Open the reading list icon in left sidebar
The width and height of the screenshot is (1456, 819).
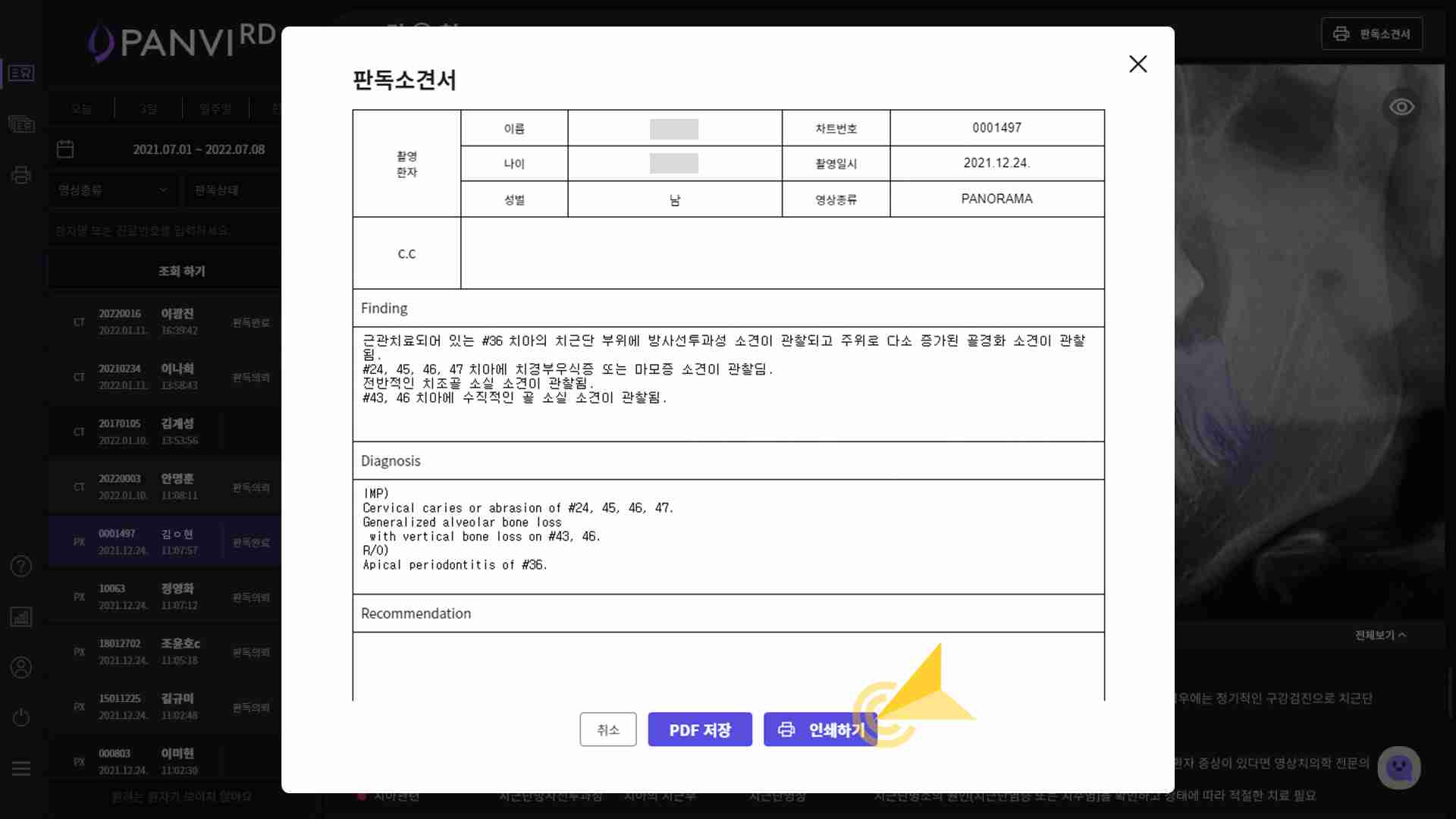[21, 74]
